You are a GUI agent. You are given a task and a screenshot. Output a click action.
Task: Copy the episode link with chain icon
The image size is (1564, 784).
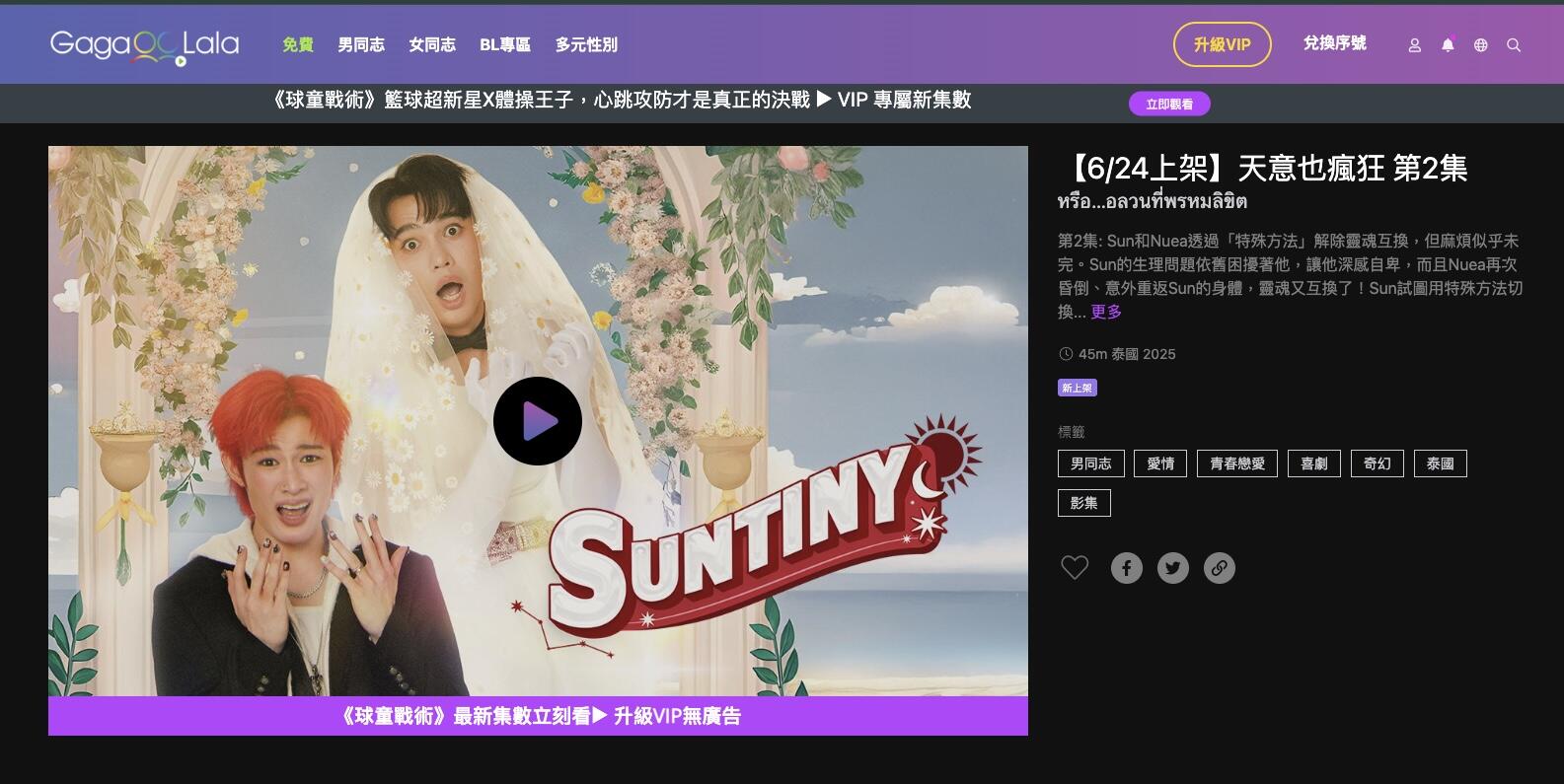click(x=1220, y=568)
